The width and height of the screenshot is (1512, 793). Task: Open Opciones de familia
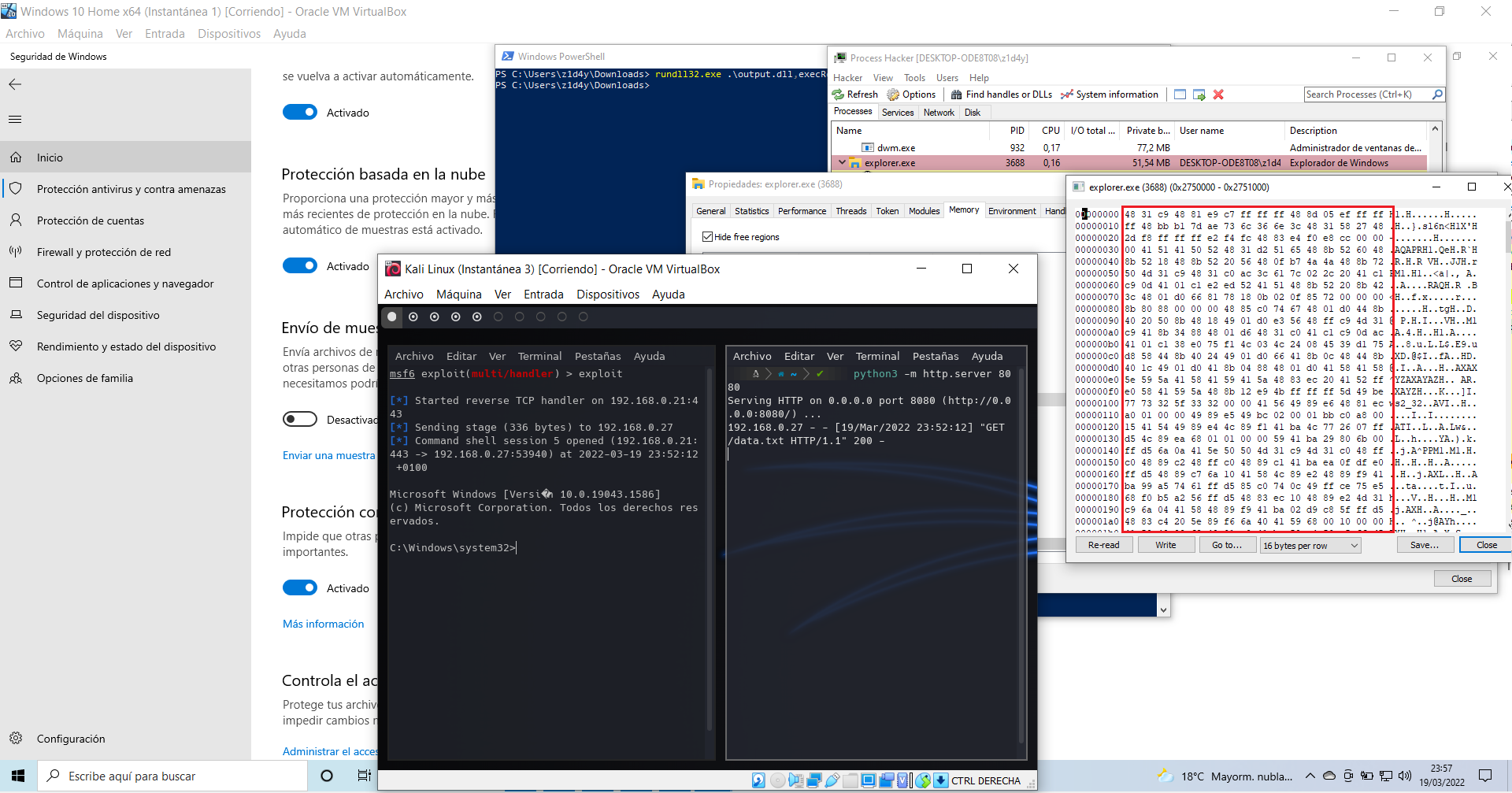pos(126,378)
